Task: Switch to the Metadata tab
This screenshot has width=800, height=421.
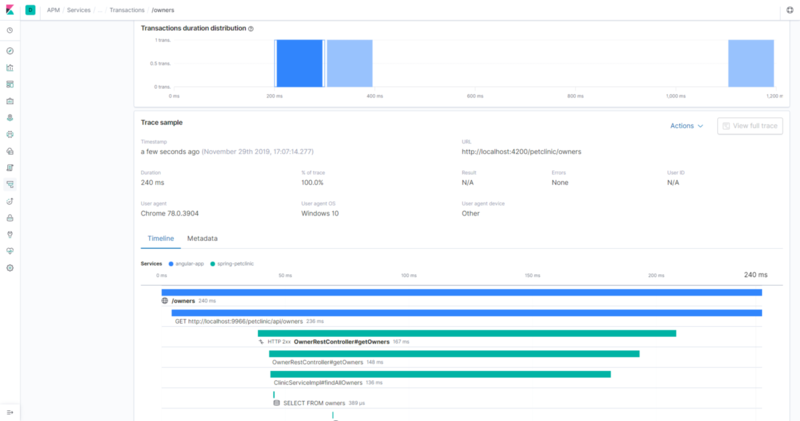Action: tap(202, 238)
